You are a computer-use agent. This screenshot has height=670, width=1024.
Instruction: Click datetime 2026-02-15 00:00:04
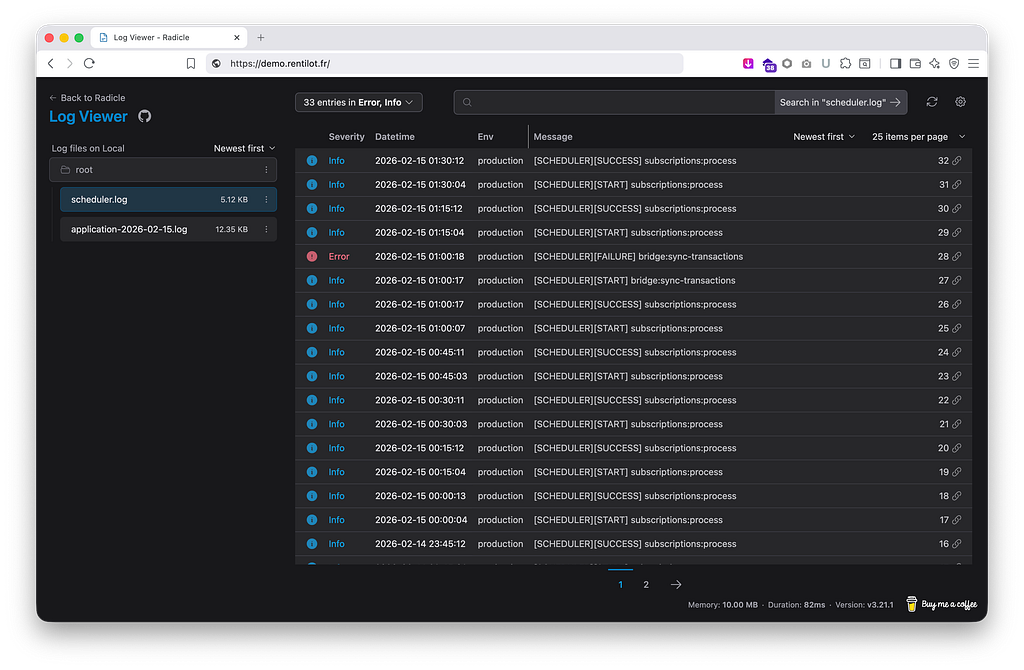click(x=421, y=520)
